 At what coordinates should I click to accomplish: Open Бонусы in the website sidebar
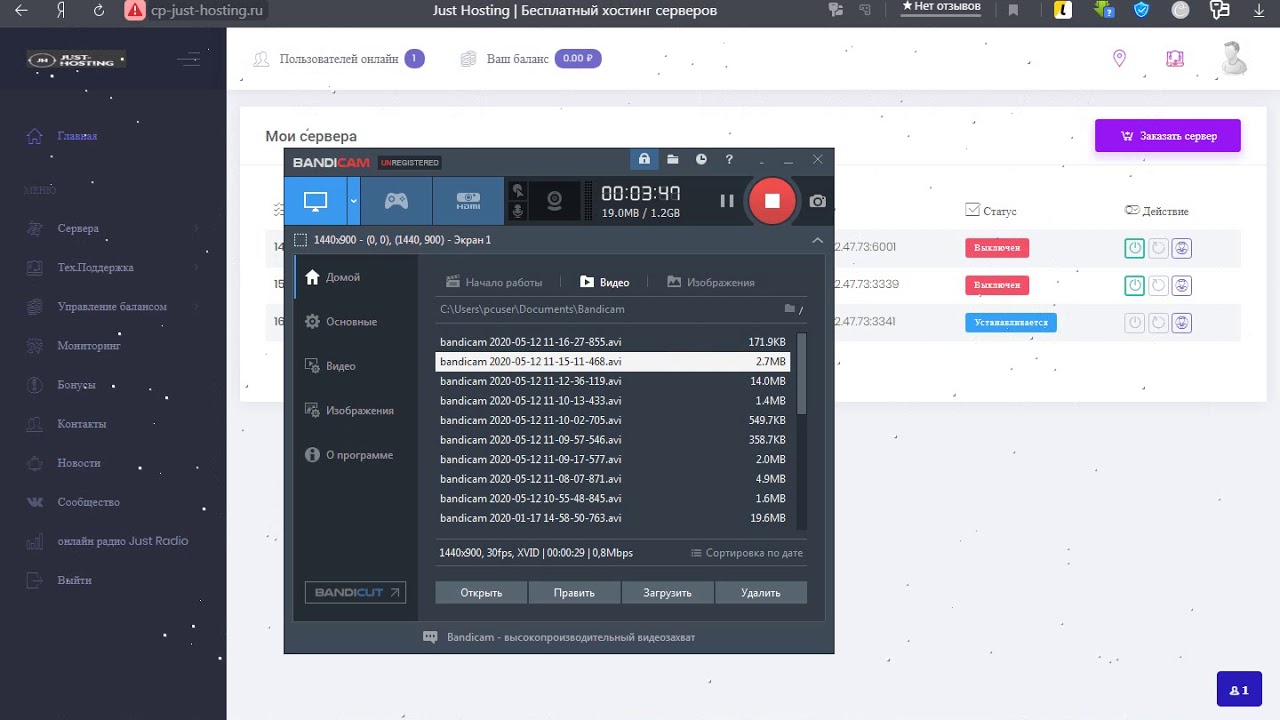77,385
